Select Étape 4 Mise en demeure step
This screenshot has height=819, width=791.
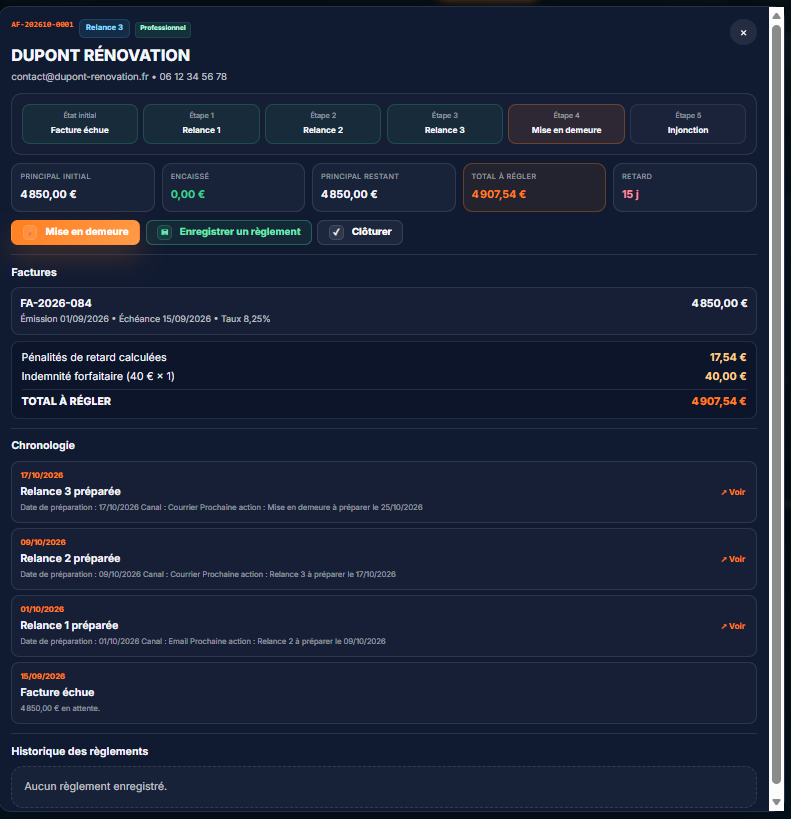566,124
